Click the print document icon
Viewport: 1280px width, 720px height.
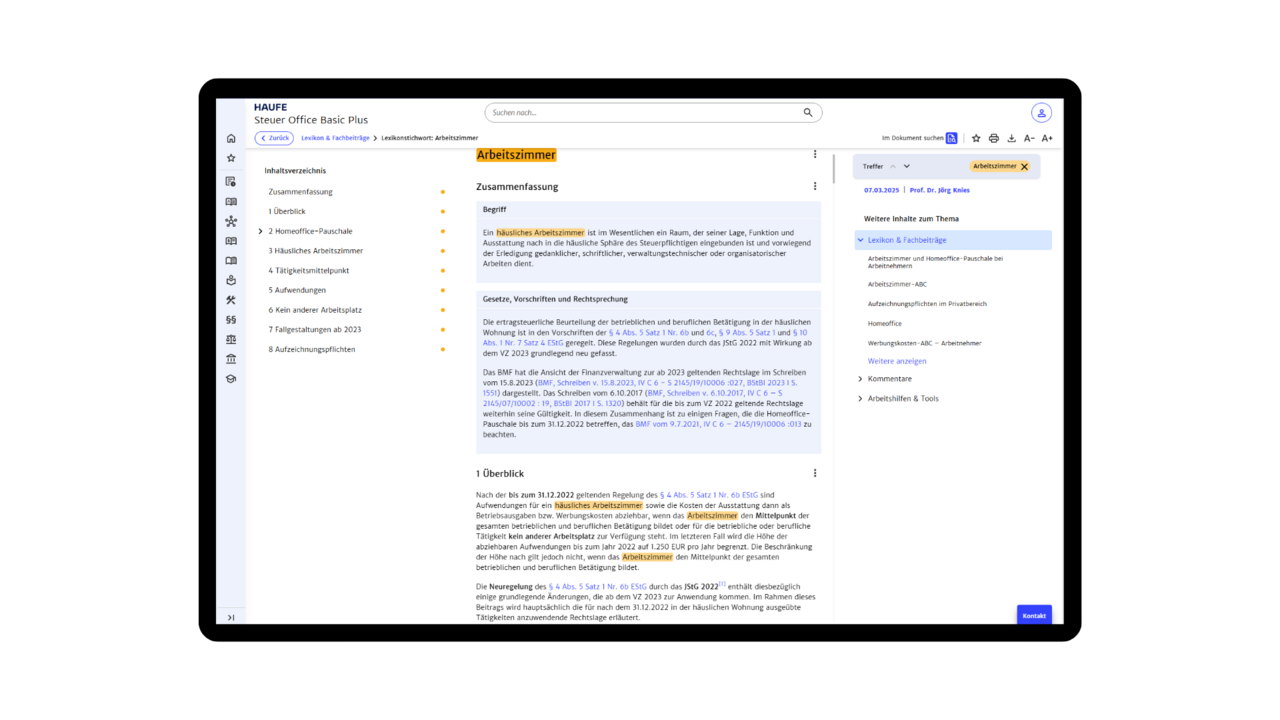[993, 138]
